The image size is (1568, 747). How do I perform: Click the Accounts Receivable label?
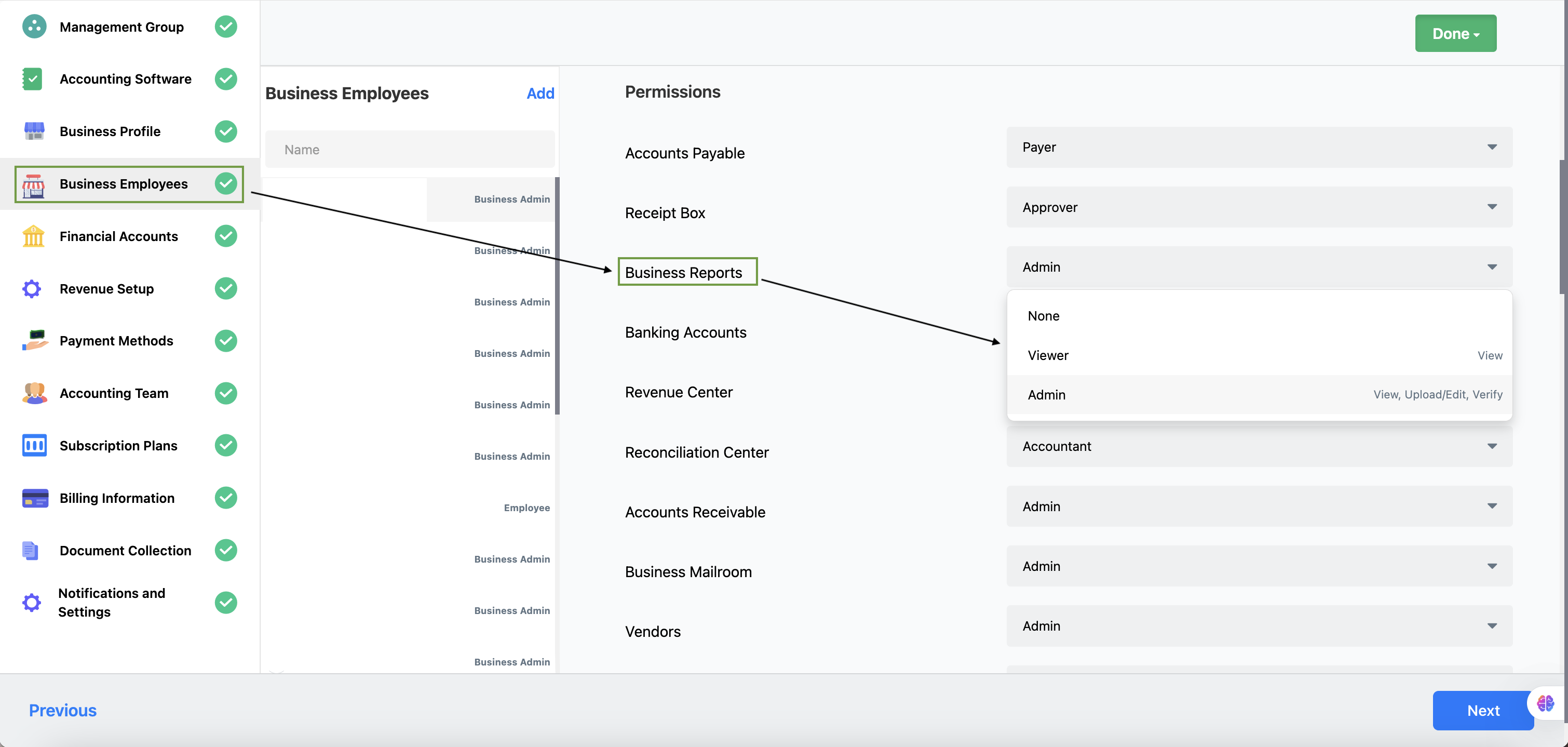coord(695,512)
